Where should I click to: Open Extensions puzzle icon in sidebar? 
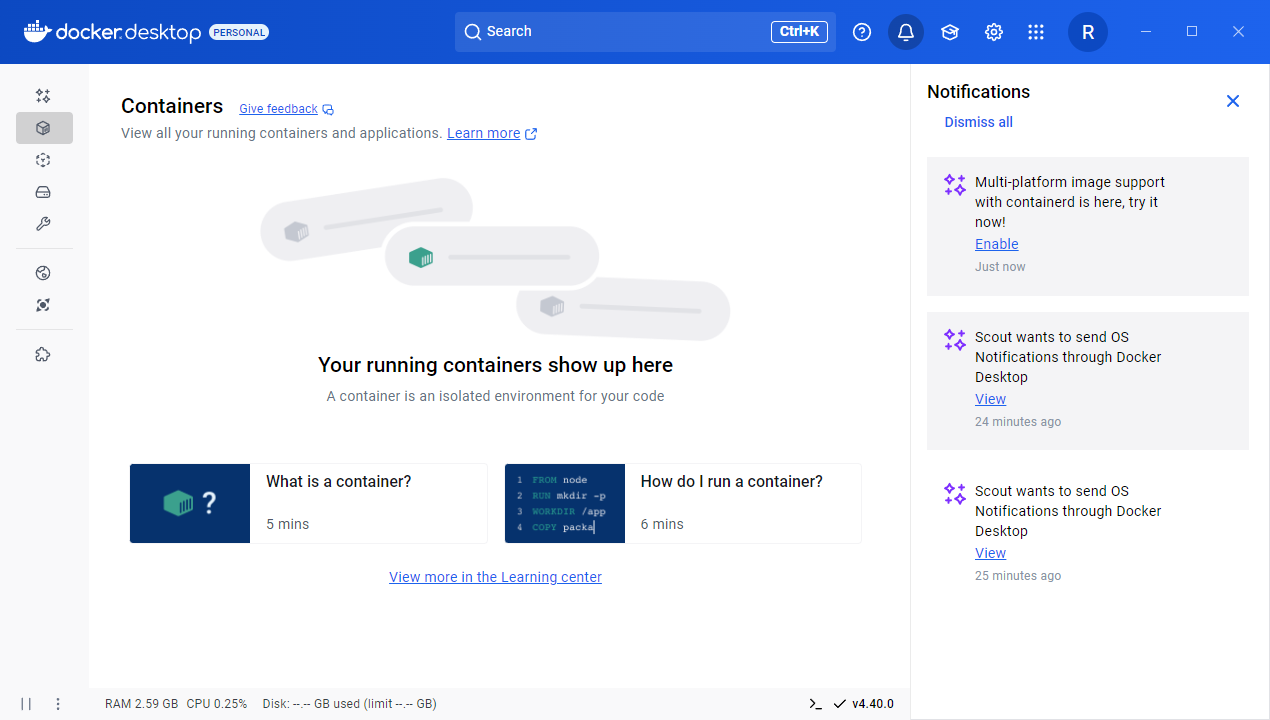click(43, 354)
